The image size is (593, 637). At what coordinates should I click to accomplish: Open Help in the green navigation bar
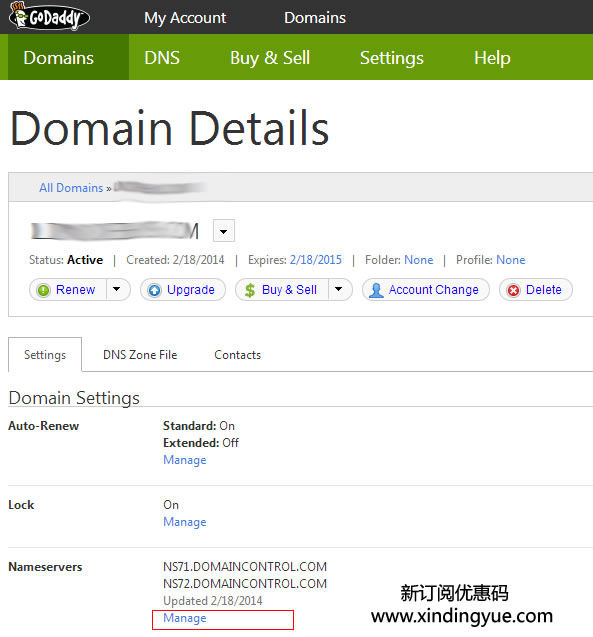click(x=492, y=57)
